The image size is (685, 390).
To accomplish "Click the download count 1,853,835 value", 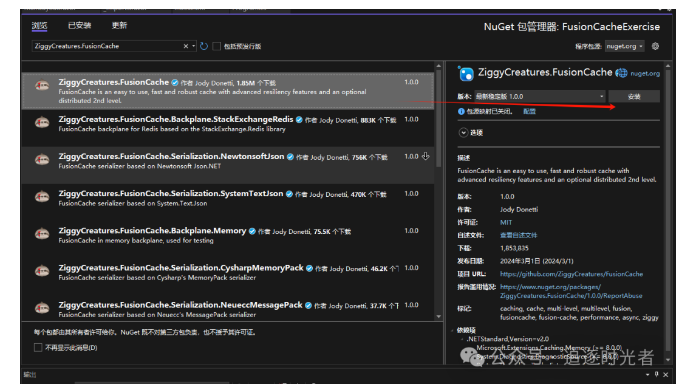I will click(x=514, y=248).
